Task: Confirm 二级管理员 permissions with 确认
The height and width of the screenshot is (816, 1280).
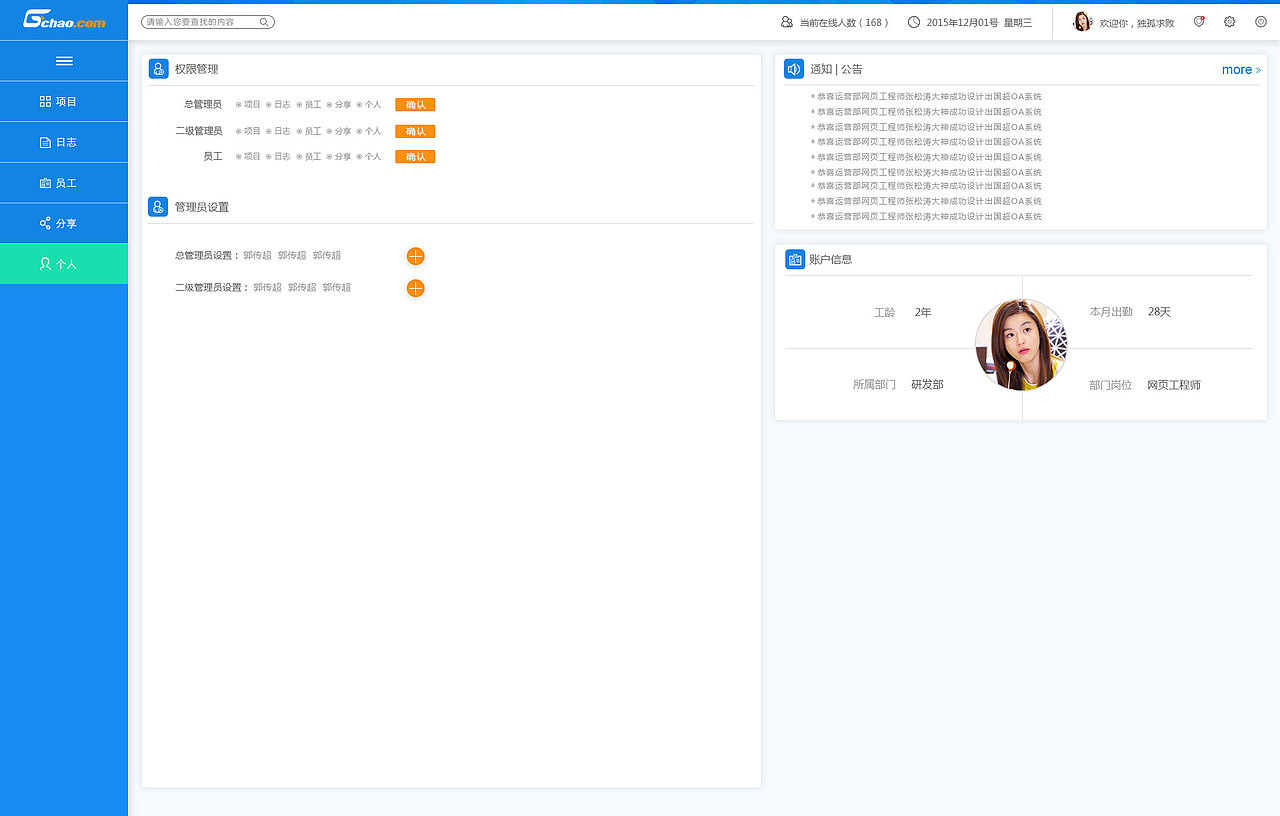Action: click(415, 131)
